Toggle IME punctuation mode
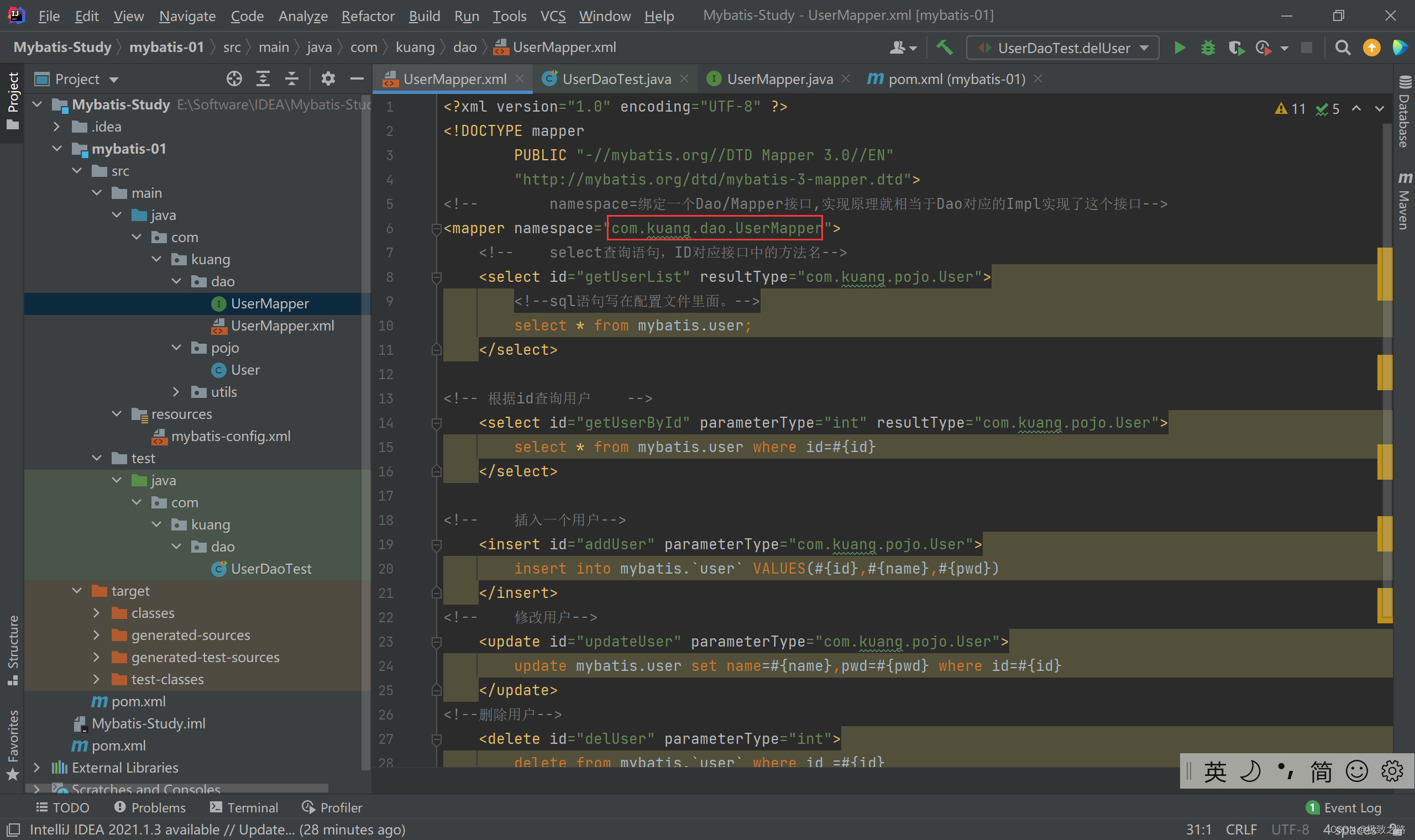The width and height of the screenshot is (1415, 840). point(1286,771)
